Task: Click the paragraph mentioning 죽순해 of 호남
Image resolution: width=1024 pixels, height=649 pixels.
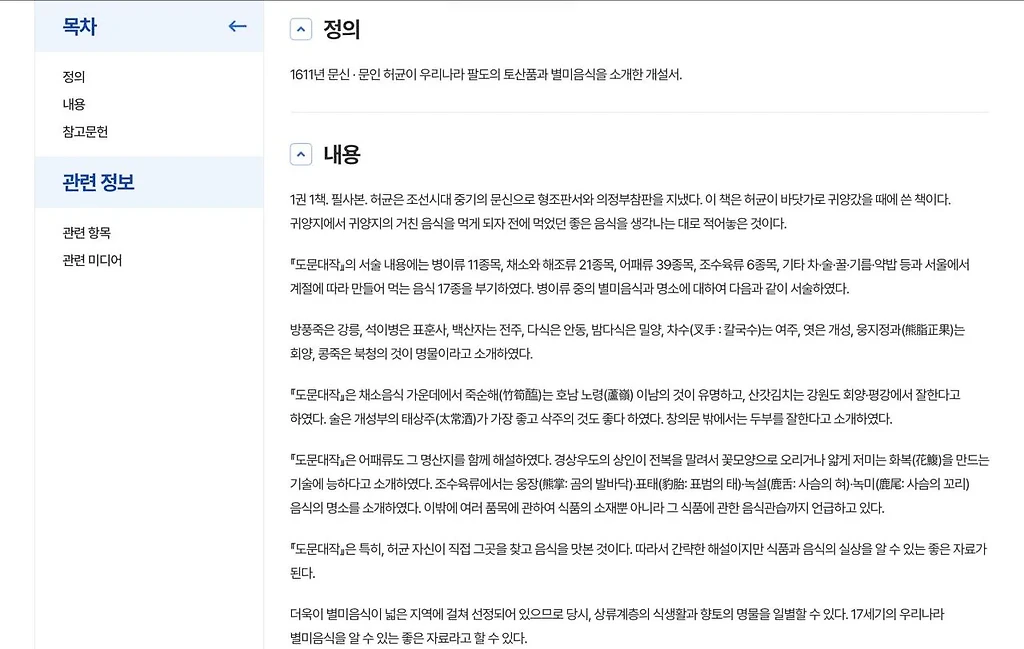Action: (x=625, y=406)
